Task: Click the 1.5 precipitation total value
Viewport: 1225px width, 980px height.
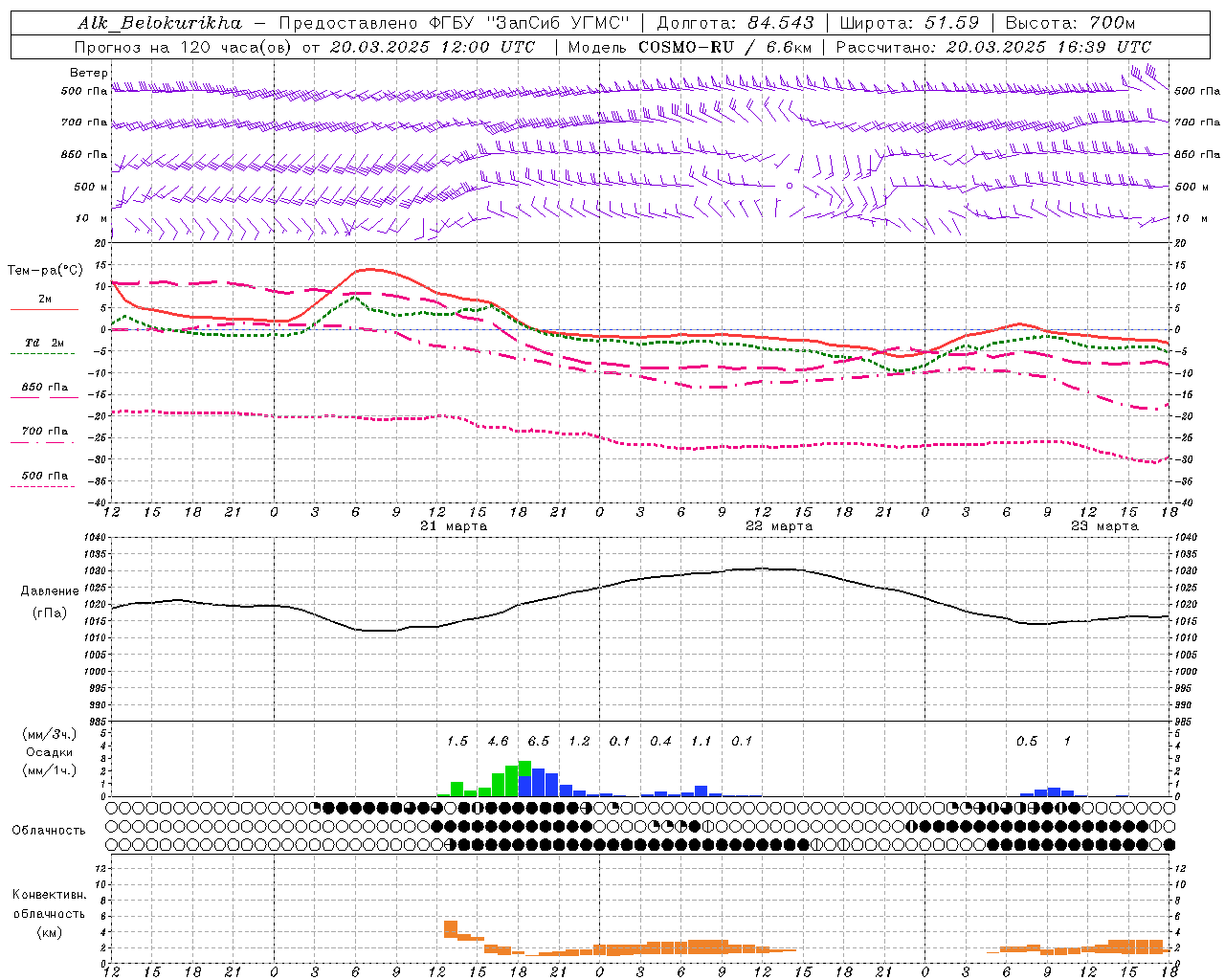Action: (x=457, y=741)
